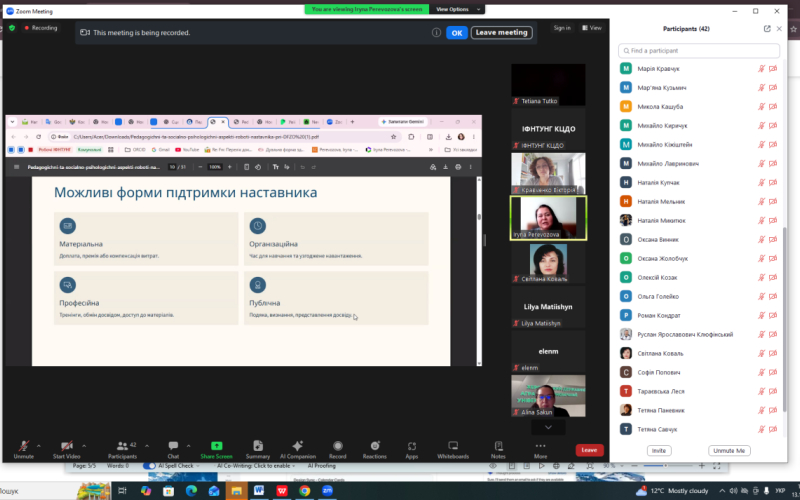This screenshot has height=500, width=800.
Task: Open the View layout menu
Action: tap(592, 28)
